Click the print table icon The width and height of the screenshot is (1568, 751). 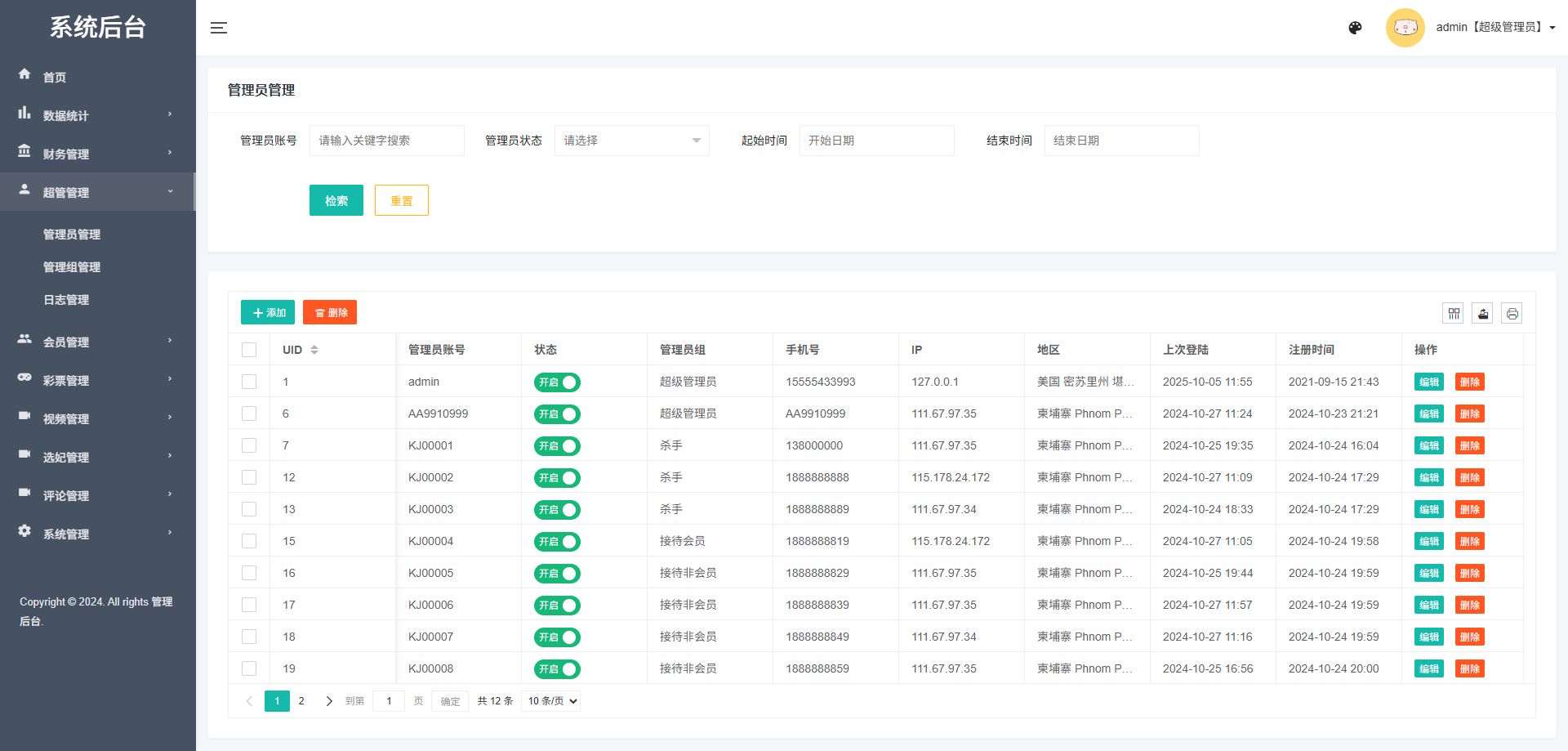click(x=1512, y=313)
